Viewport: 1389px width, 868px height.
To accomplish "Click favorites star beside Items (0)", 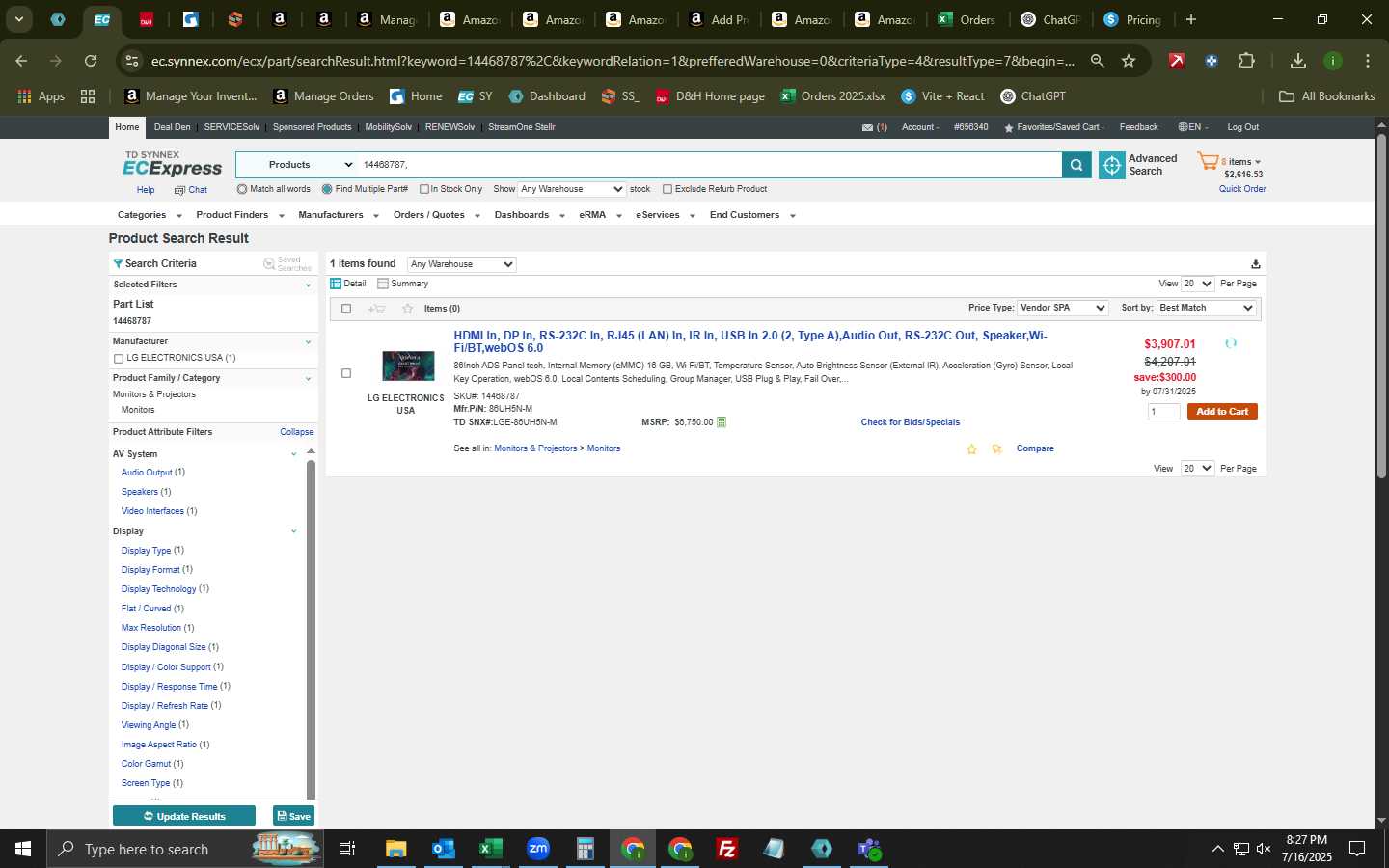I will tap(407, 309).
